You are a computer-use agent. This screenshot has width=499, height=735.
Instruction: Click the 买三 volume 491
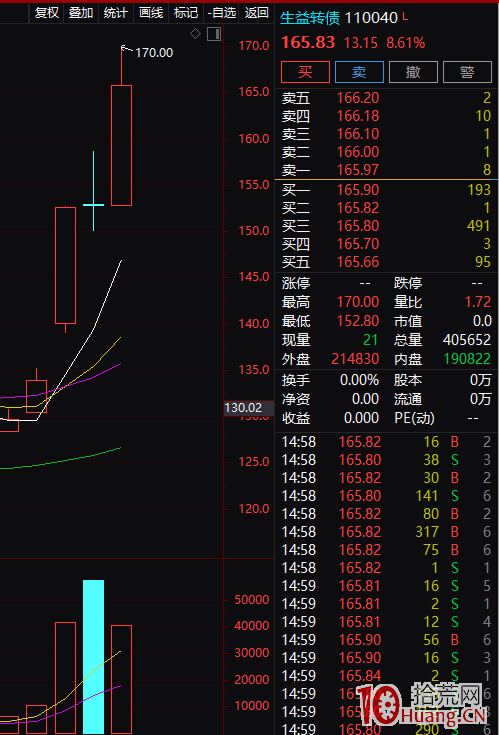(x=479, y=226)
